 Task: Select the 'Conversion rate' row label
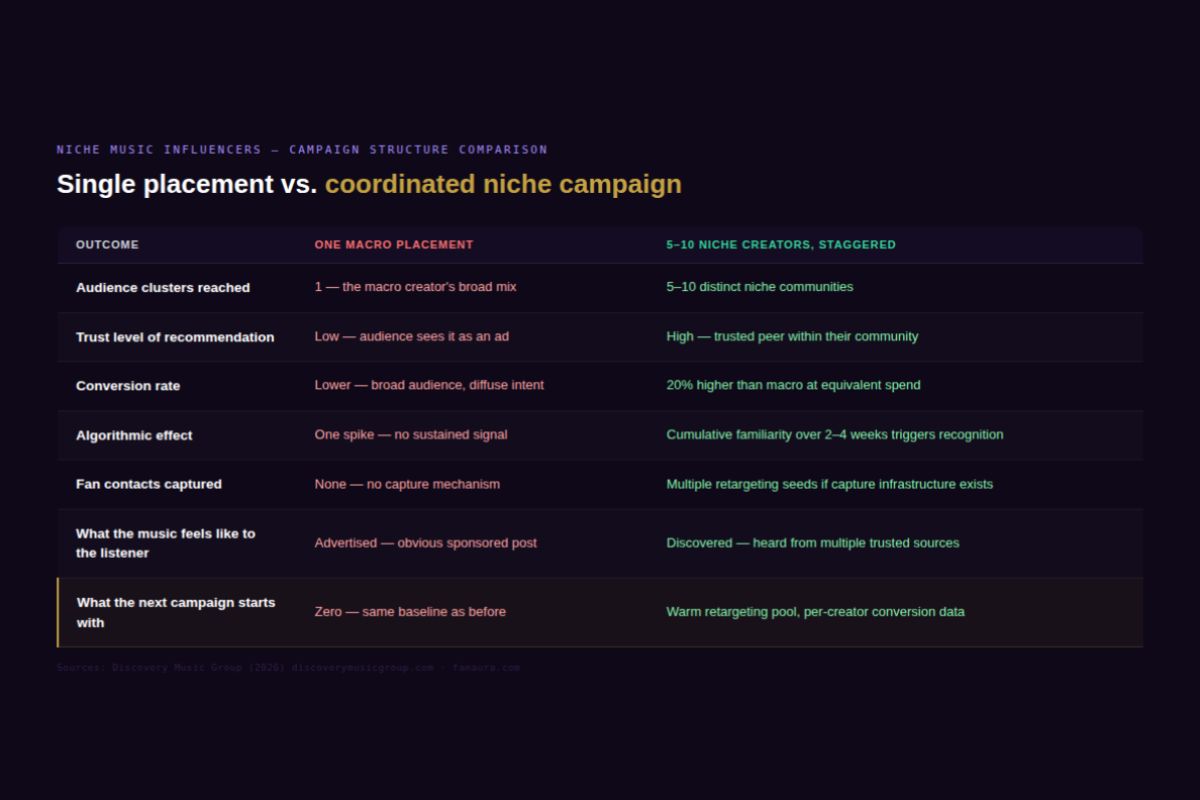tap(128, 386)
